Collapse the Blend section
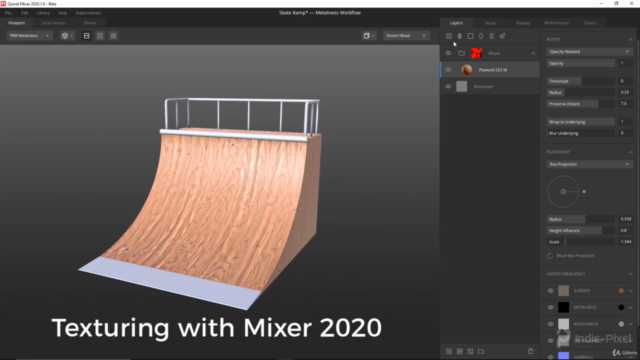This screenshot has width=640, height=360. [x=631, y=39]
